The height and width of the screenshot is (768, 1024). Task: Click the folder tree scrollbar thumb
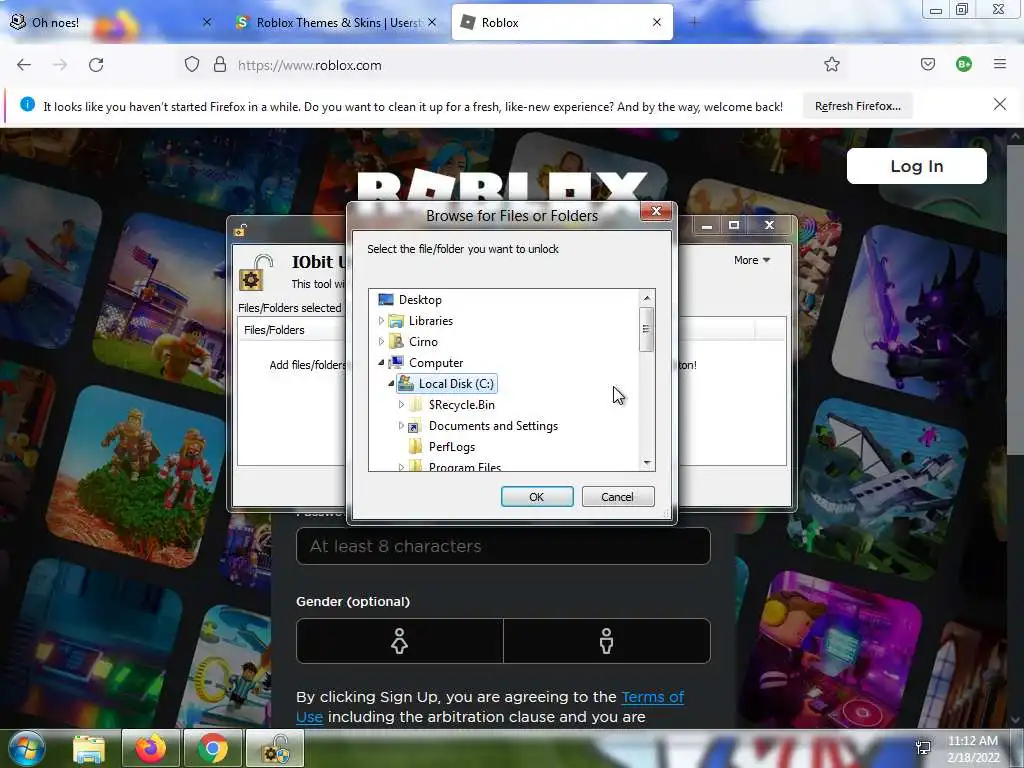point(647,329)
